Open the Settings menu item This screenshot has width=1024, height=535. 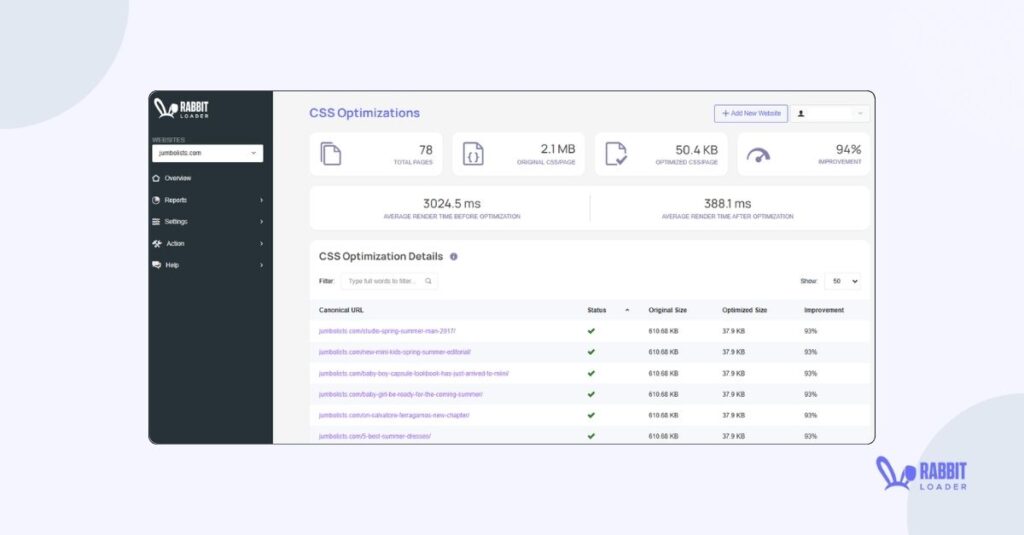point(176,221)
